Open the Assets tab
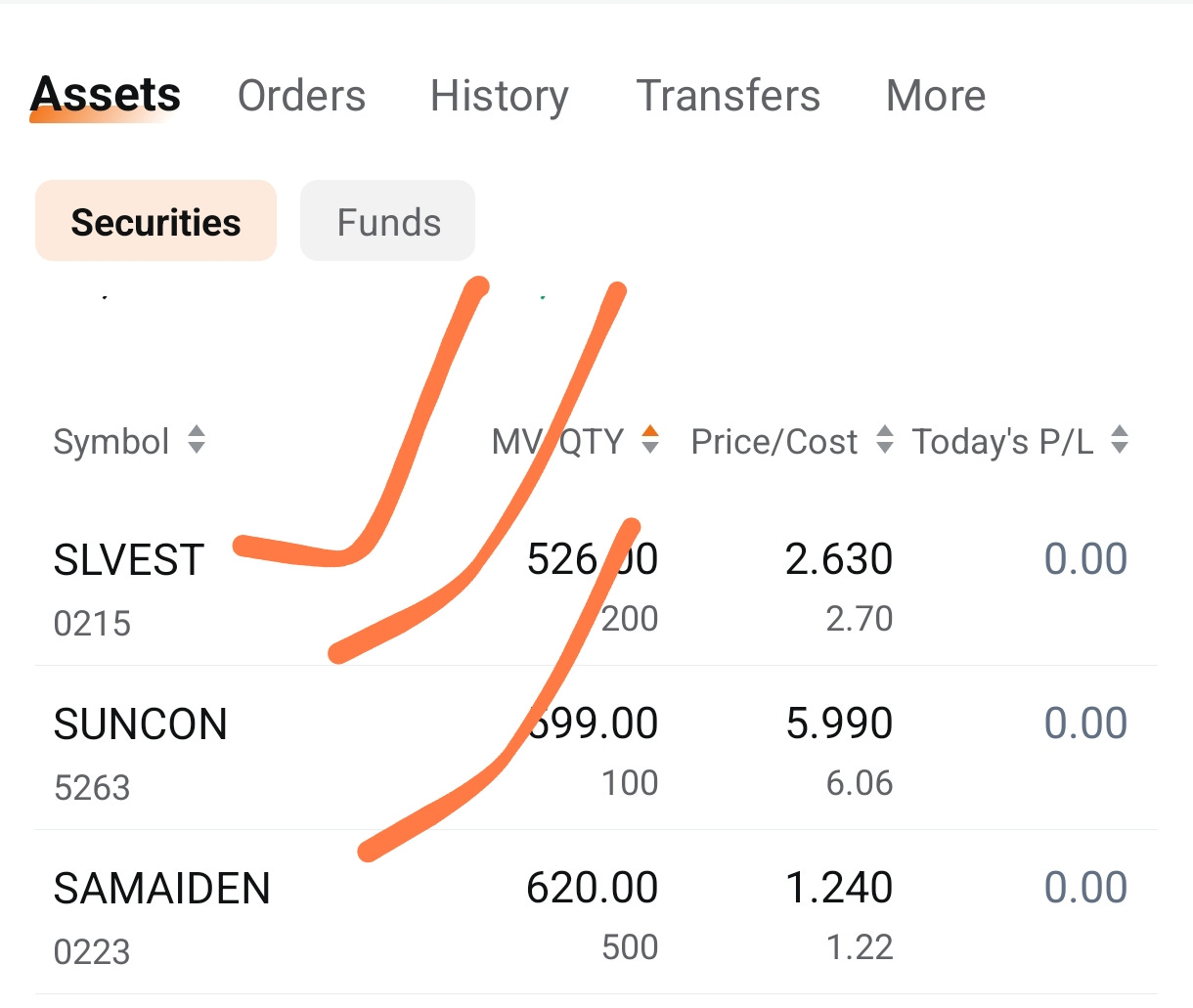The height and width of the screenshot is (1008, 1193). coord(106,96)
